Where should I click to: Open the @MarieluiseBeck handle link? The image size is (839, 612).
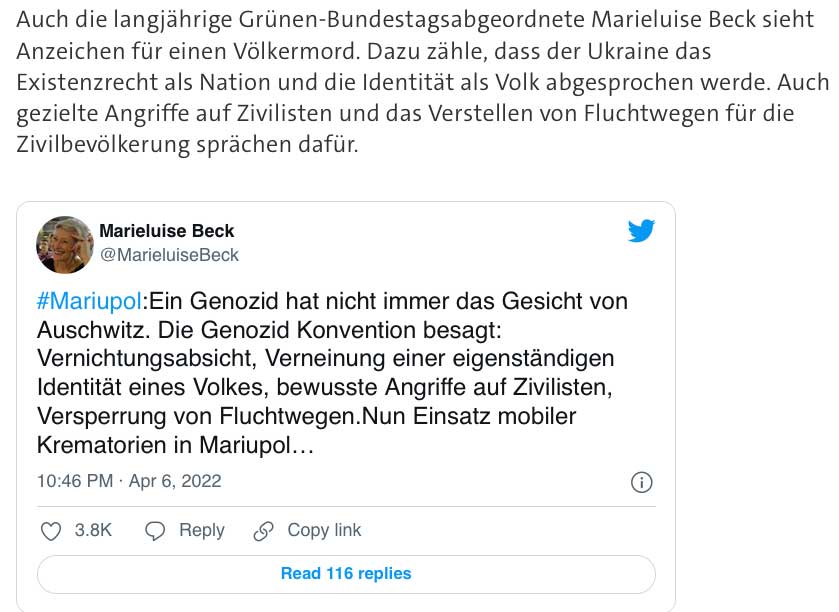(x=169, y=255)
